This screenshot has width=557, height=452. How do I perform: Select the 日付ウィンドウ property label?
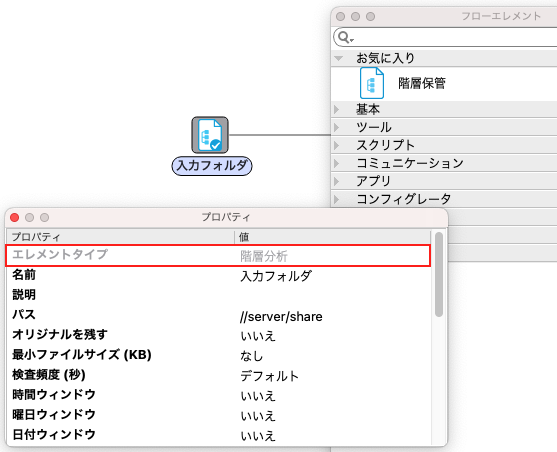tap(54, 434)
